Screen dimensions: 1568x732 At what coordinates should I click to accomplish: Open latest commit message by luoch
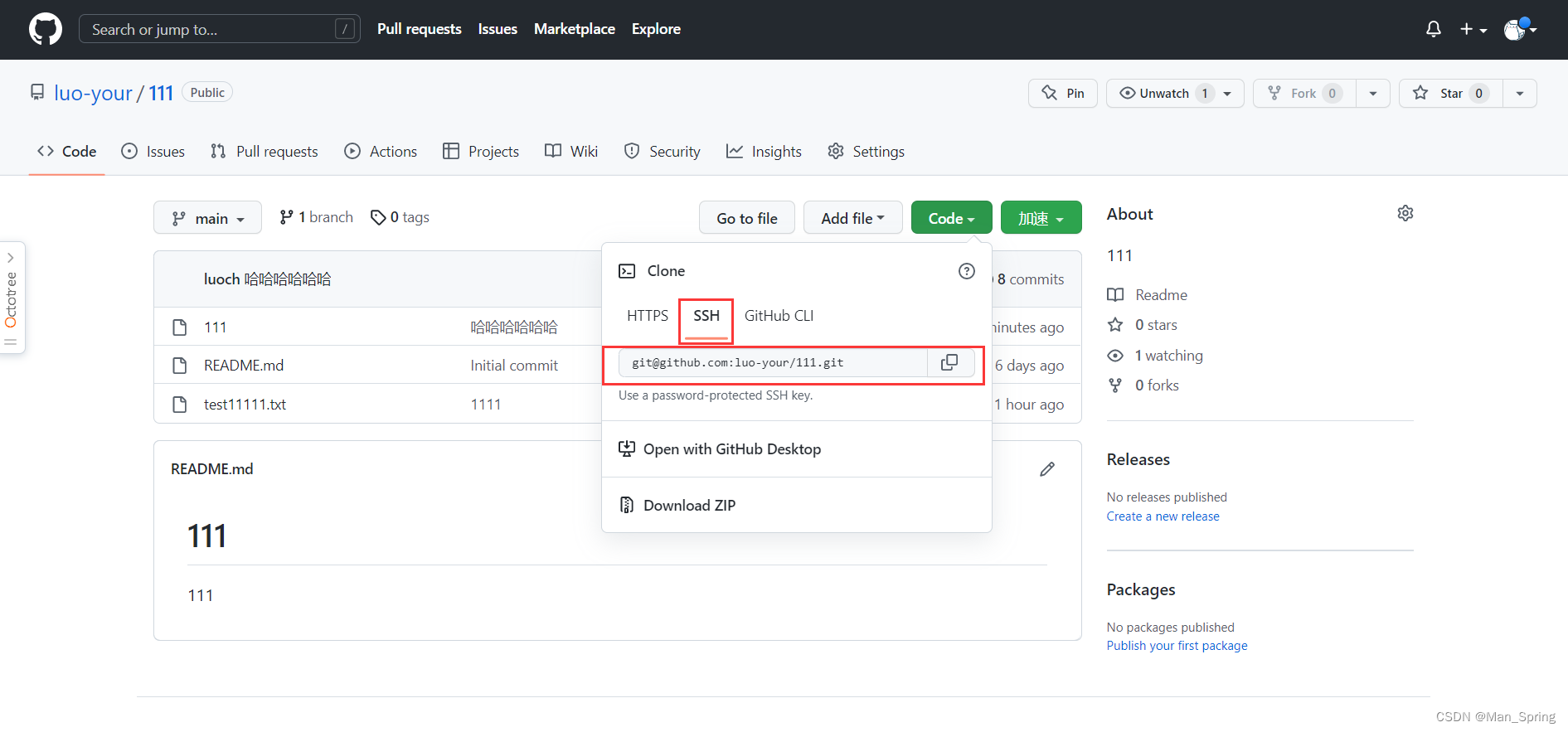coord(288,279)
